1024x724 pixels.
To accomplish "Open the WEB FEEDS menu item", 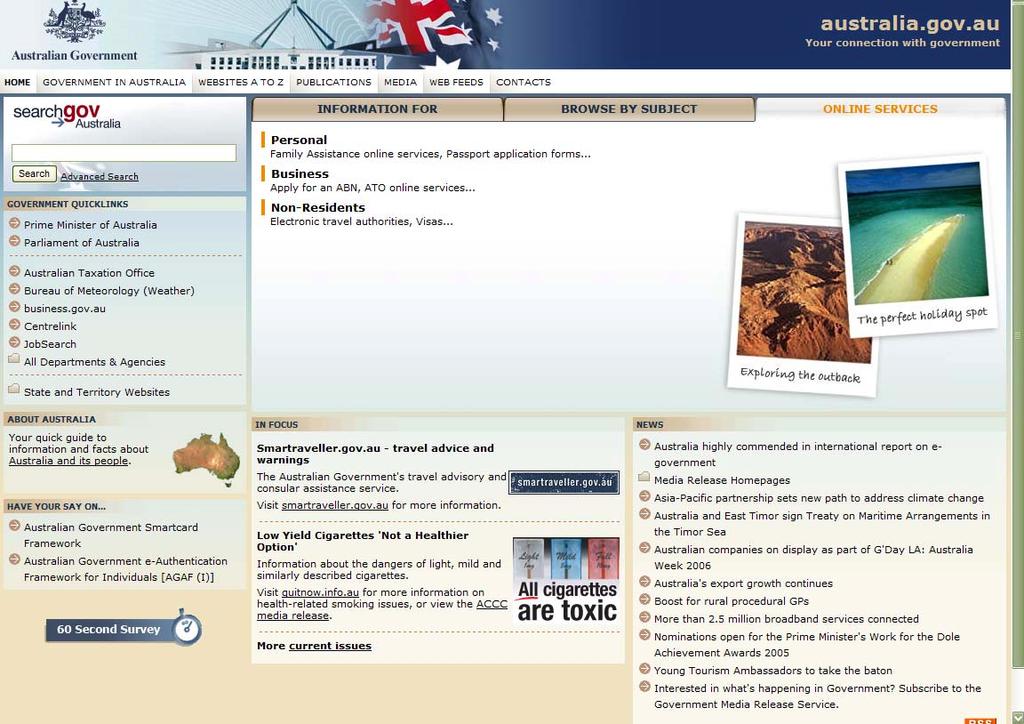I will coord(456,82).
